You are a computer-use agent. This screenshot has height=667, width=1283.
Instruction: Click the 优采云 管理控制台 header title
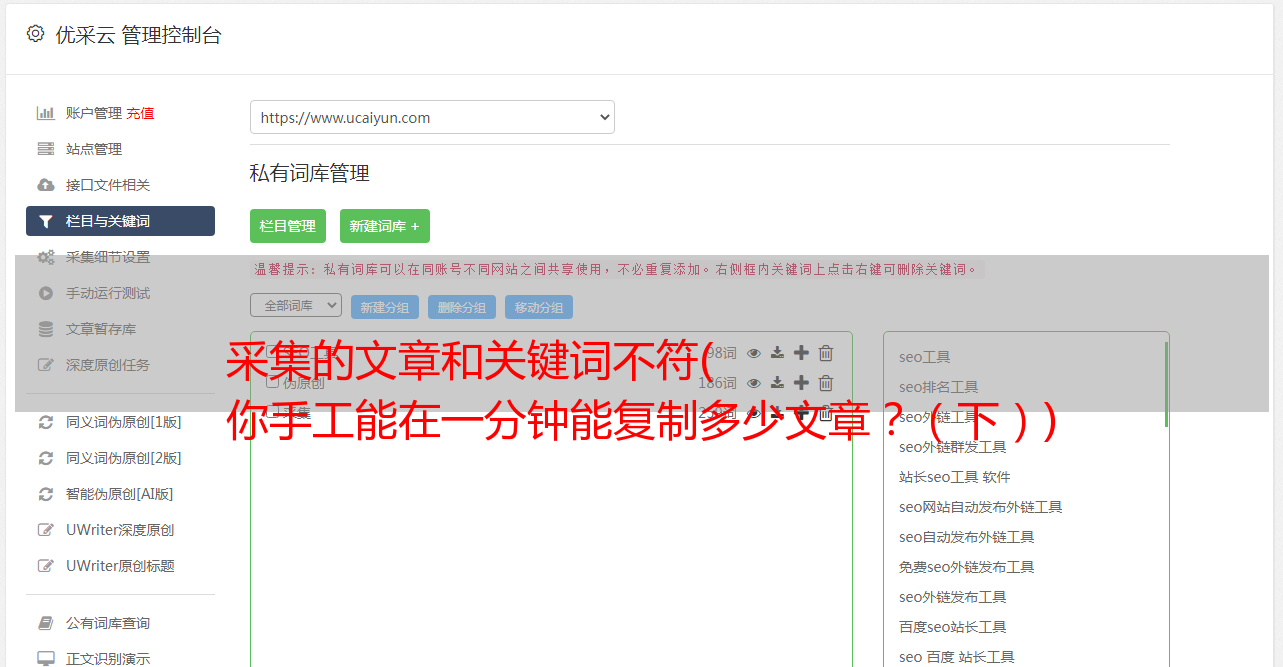pyautogui.click(x=138, y=35)
